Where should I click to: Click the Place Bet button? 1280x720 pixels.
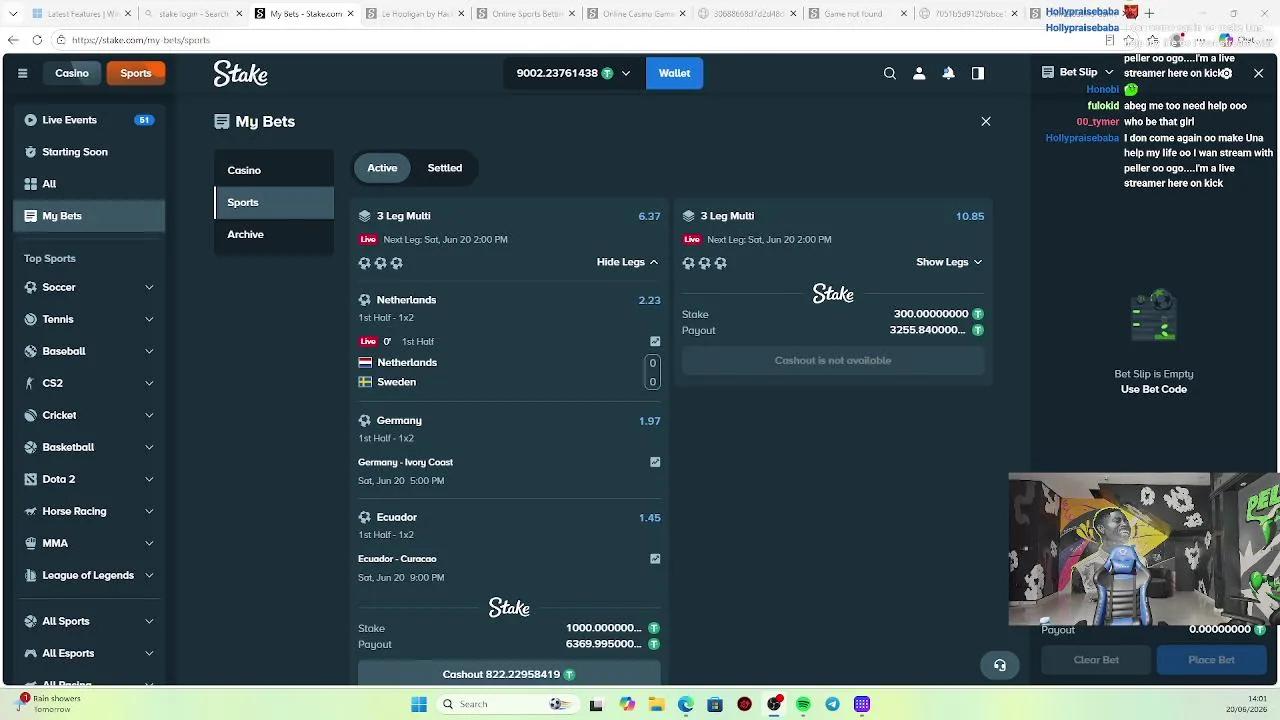coord(1211,660)
